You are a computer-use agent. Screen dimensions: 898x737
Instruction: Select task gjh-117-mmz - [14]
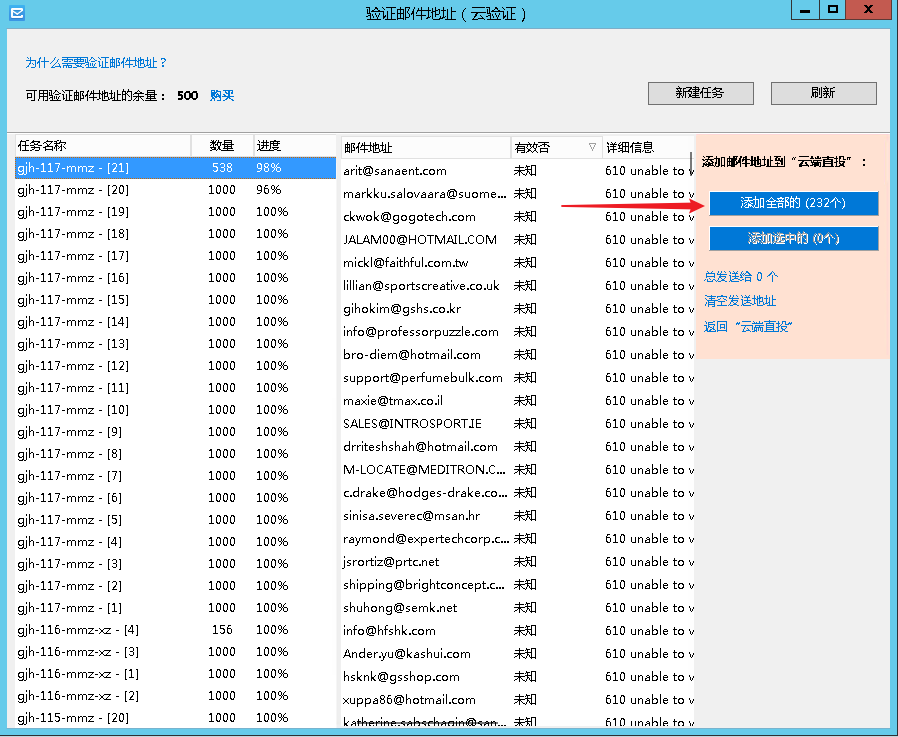coord(175,322)
